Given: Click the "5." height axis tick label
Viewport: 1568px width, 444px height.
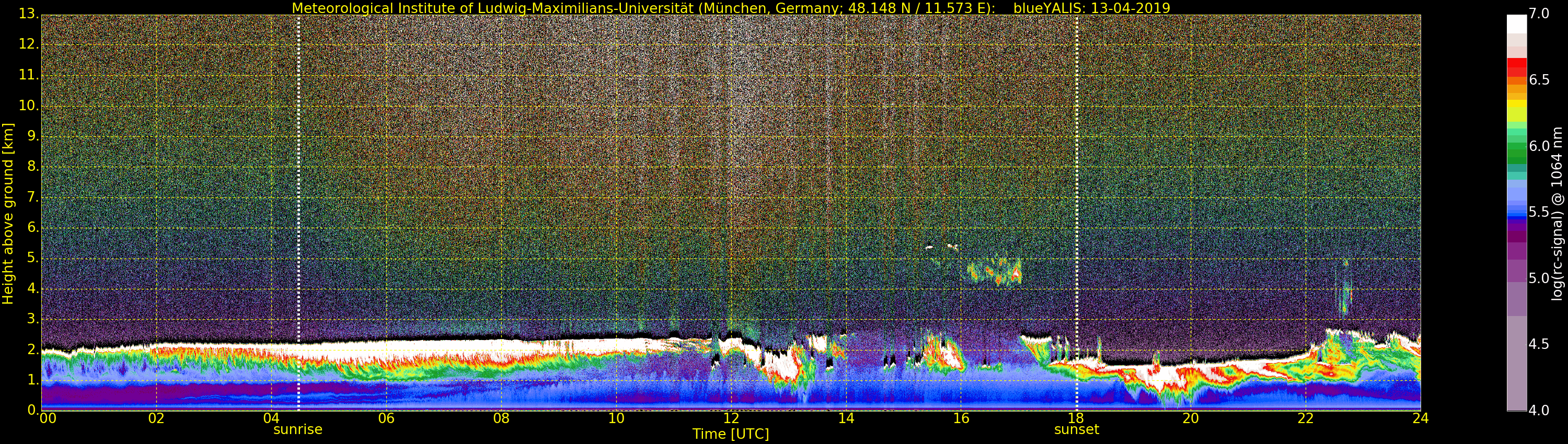Looking at the screenshot, I should tap(33, 258).
